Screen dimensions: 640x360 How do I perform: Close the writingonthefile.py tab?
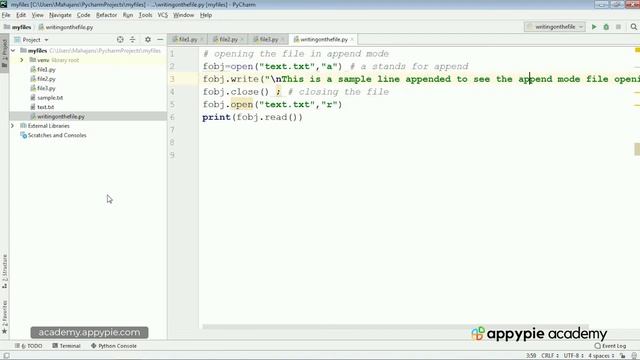click(352, 40)
